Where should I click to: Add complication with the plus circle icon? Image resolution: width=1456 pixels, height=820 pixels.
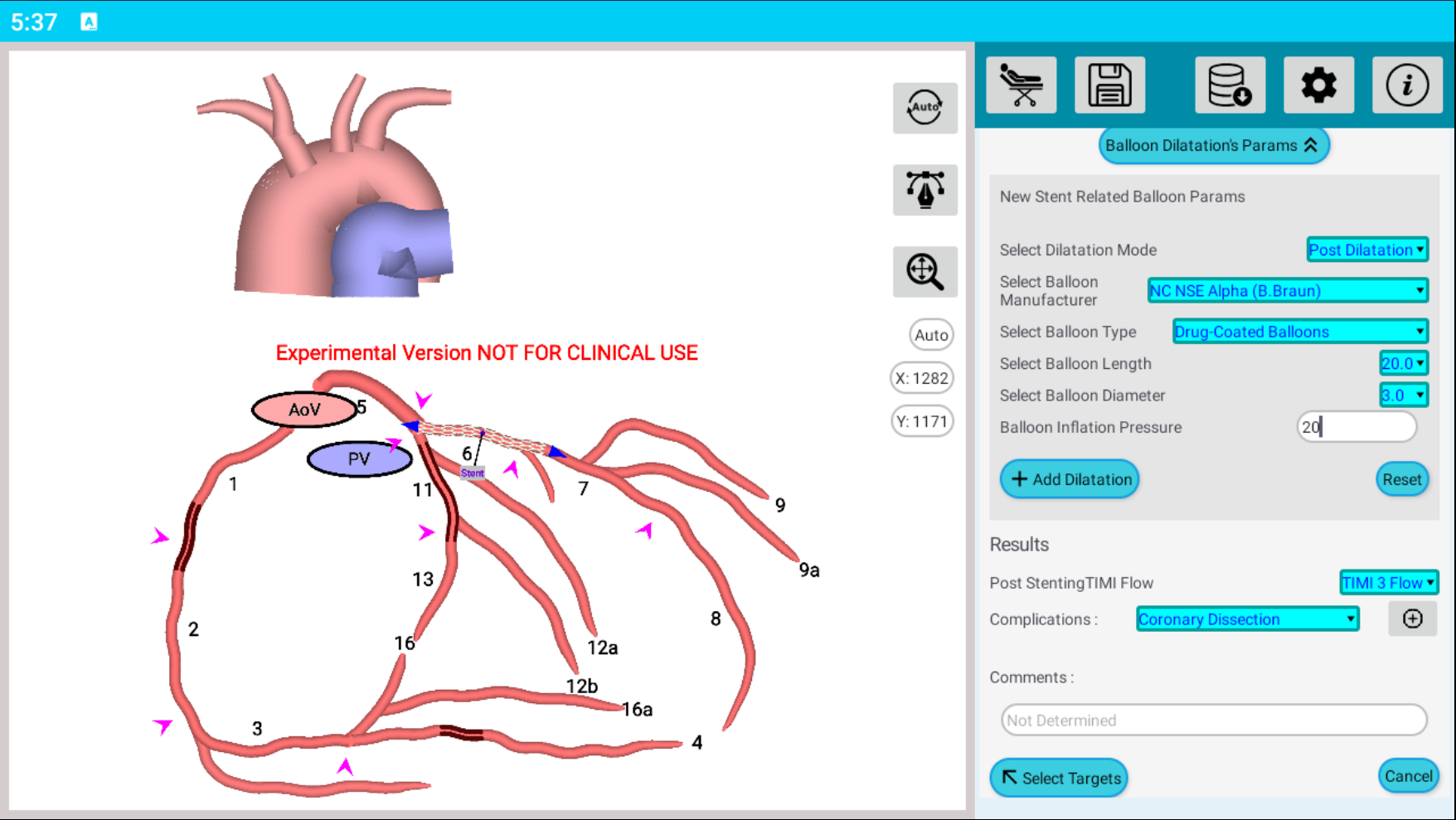pyautogui.click(x=1412, y=619)
